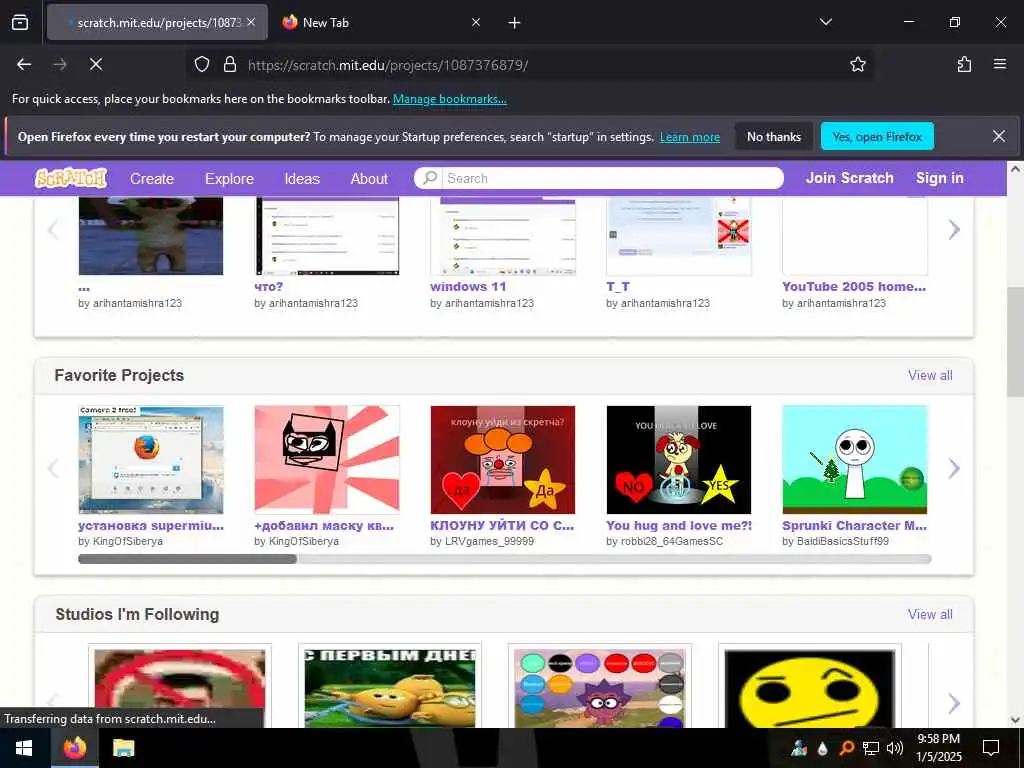Open the "You hug and love me?!" project title
1024x768 pixels.
pos(679,526)
